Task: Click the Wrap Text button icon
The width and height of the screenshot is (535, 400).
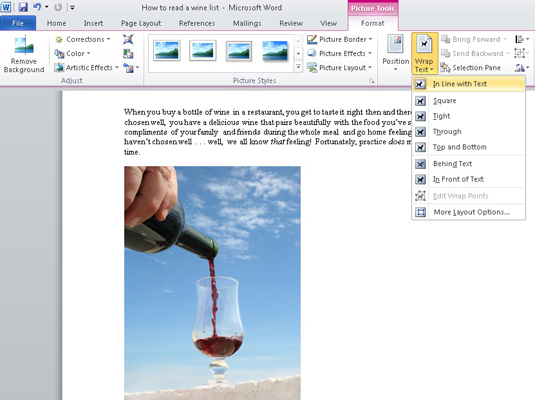Action: click(424, 45)
